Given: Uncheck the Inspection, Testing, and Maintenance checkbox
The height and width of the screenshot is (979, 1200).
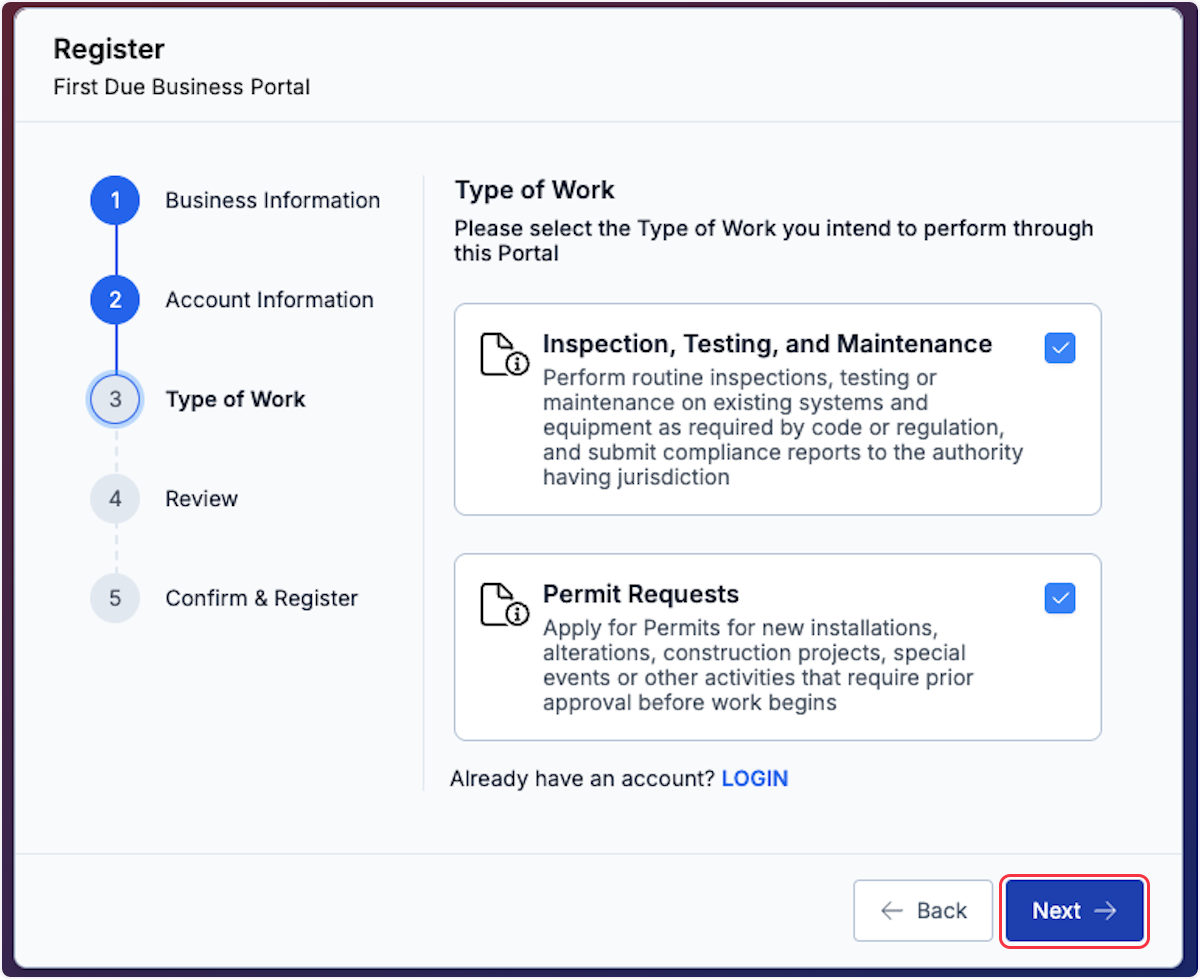Looking at the screenshot, I should pyautogui.click(x=1060, y=348).
